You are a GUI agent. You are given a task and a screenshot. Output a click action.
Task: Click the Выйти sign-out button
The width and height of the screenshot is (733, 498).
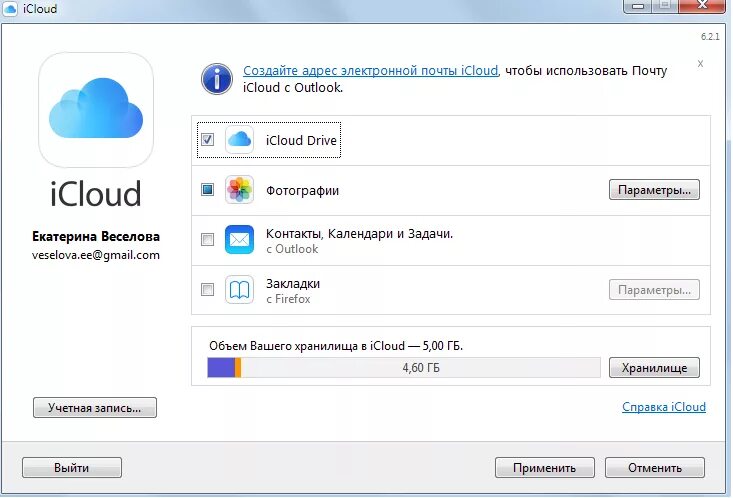click(72, 468)
